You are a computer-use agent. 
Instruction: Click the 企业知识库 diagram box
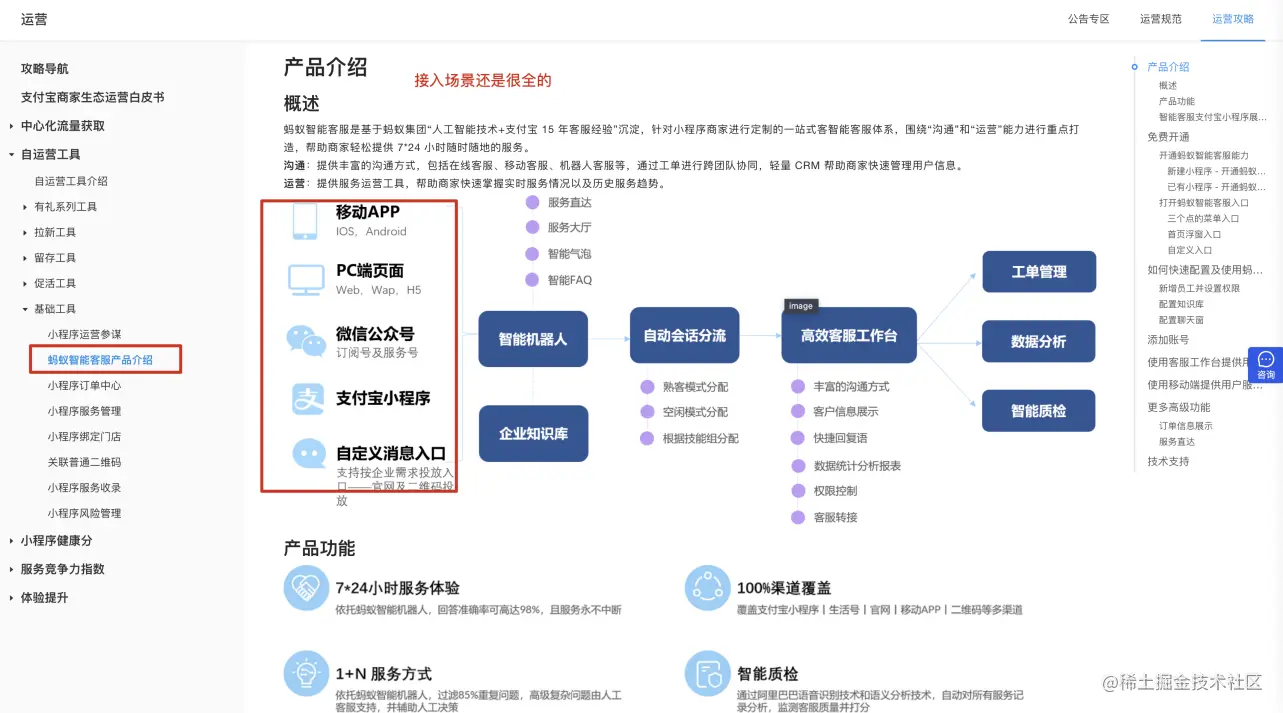(533, 433)
